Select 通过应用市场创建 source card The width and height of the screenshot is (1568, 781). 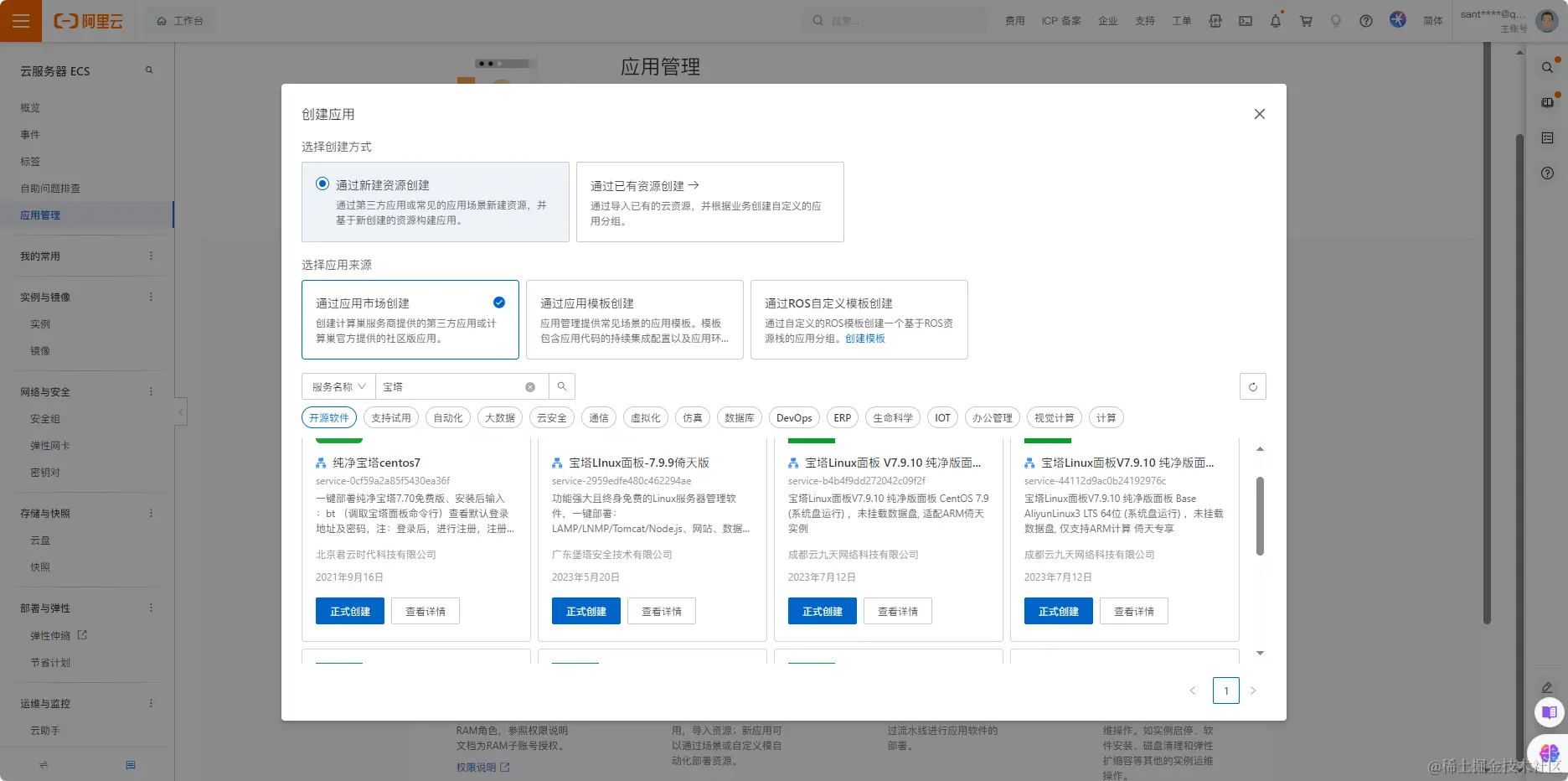(x=410, y=319)
